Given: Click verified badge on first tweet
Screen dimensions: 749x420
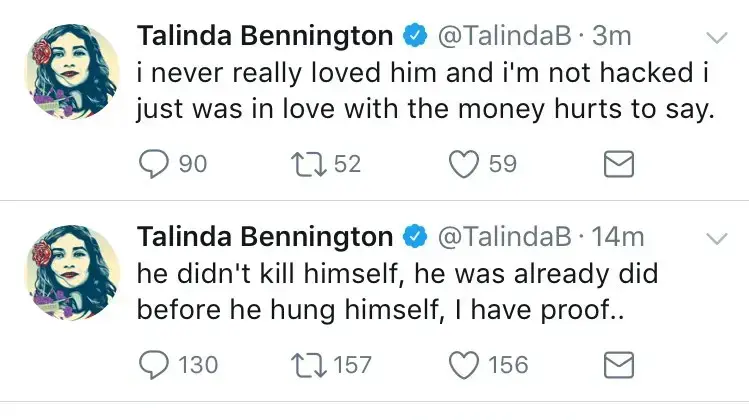Looking at the screenshot, I should pos(415,35).
